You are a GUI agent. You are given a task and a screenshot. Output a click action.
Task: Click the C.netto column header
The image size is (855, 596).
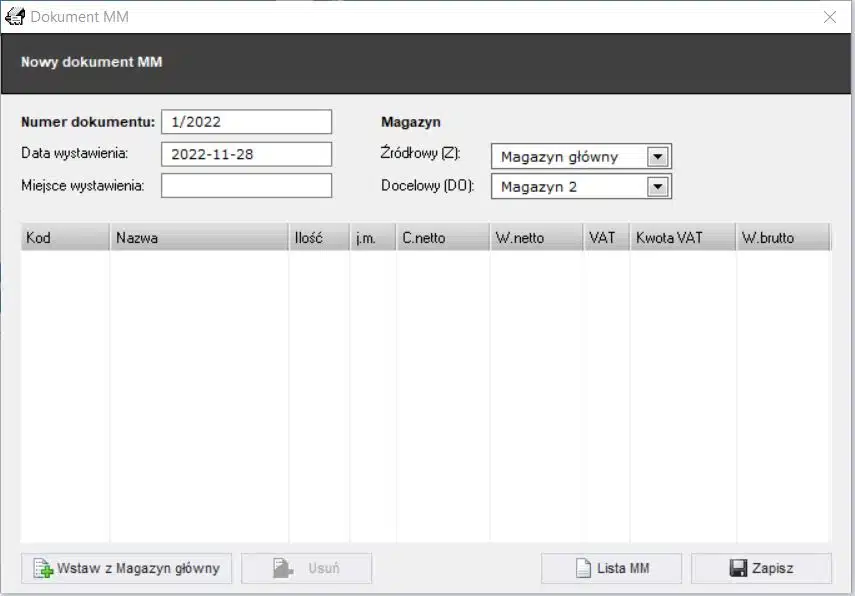point(442,238)
